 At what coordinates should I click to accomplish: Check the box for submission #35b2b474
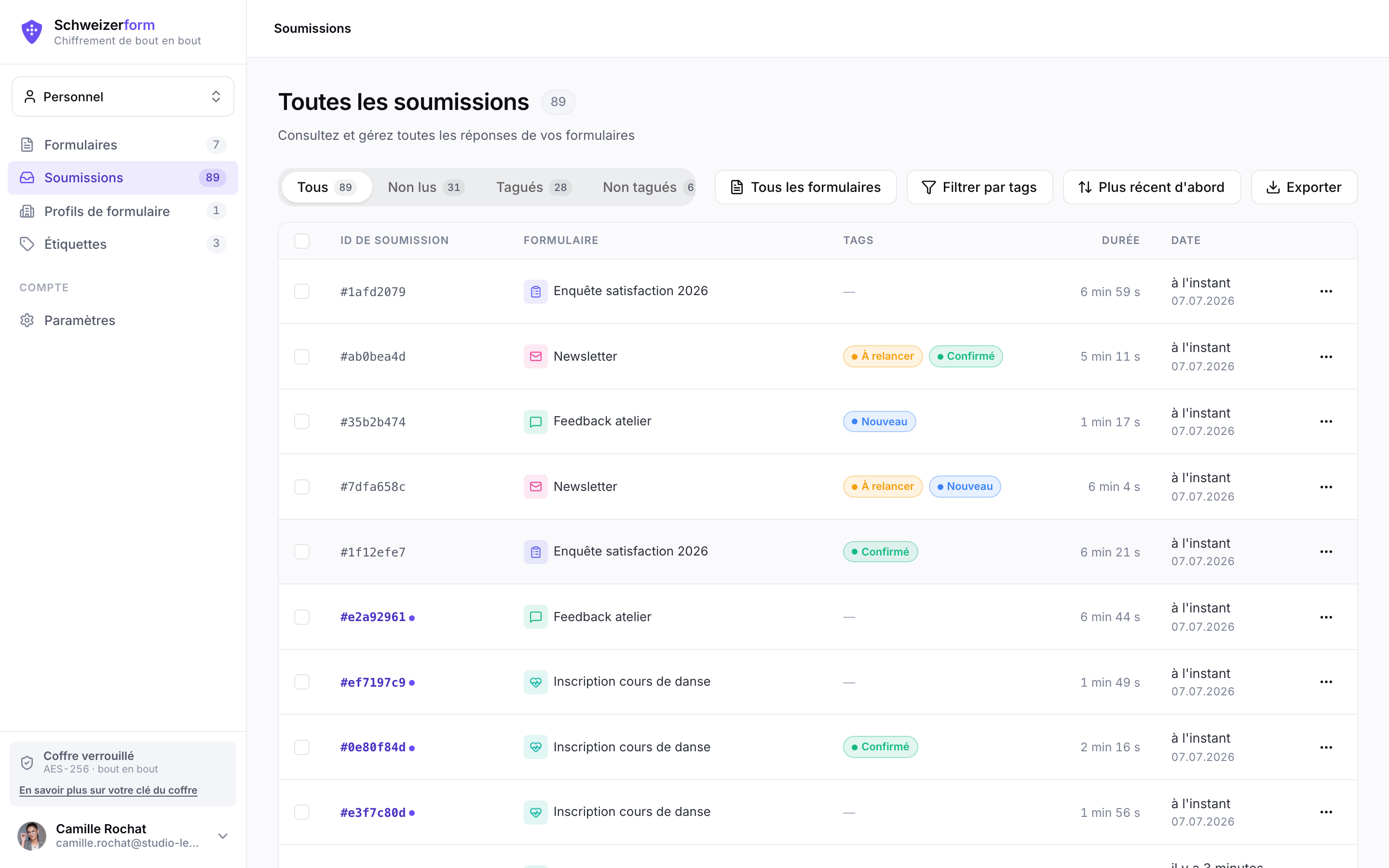click(302, 422)
